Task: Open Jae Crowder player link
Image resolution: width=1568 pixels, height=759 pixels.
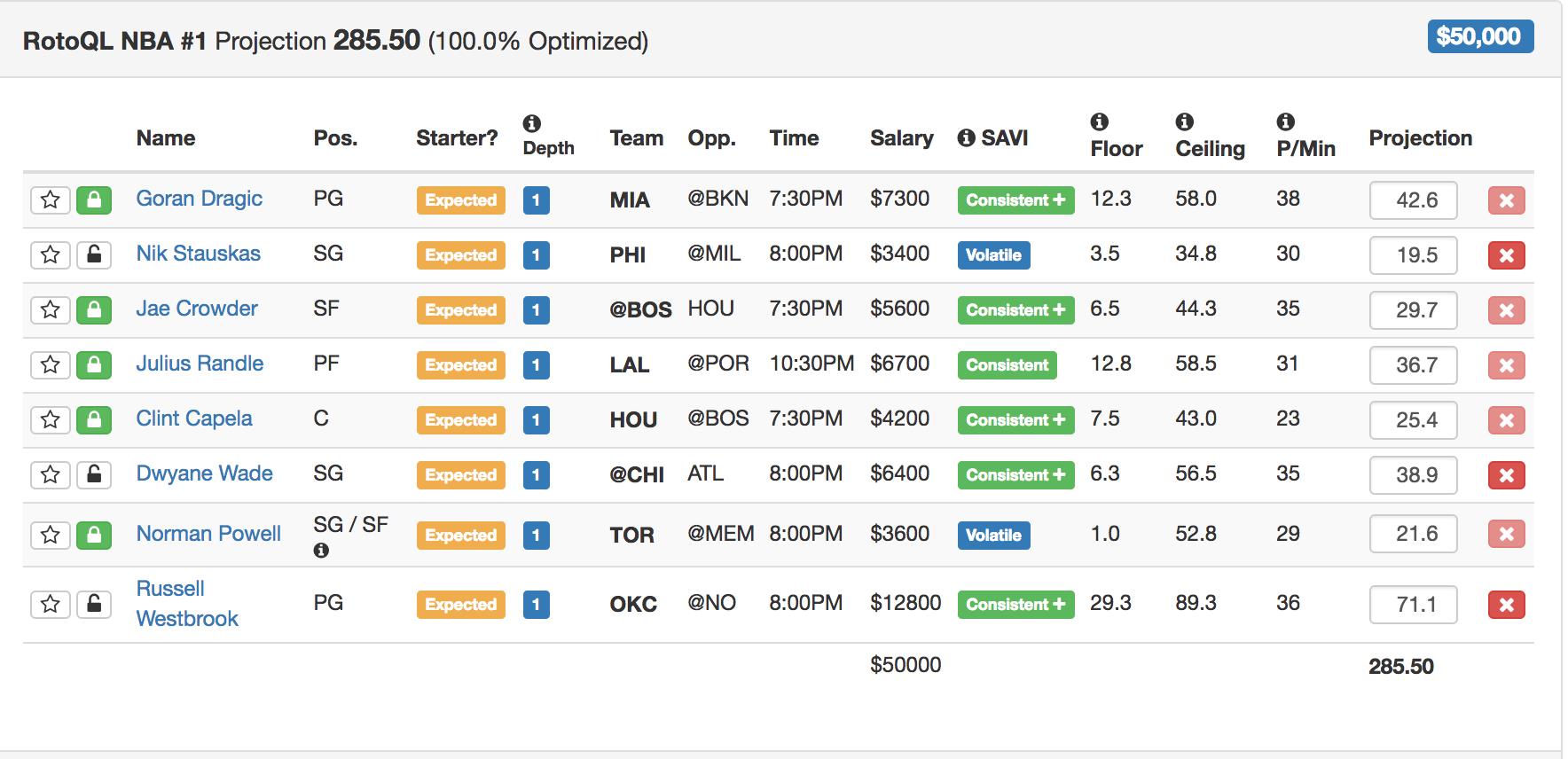Action: point(196,309)
